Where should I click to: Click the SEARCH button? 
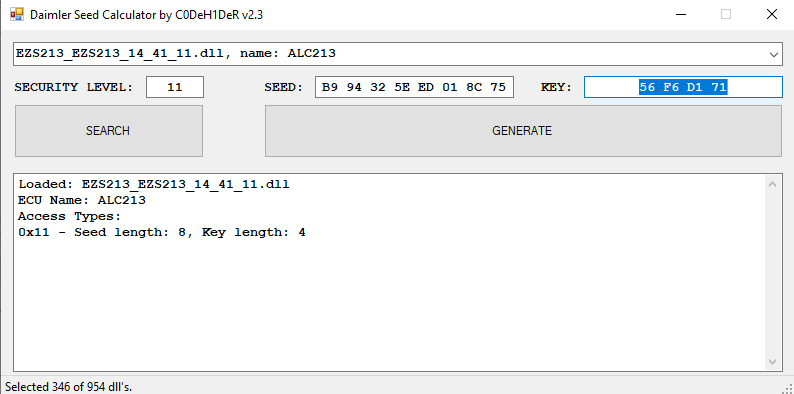[109, 131]
